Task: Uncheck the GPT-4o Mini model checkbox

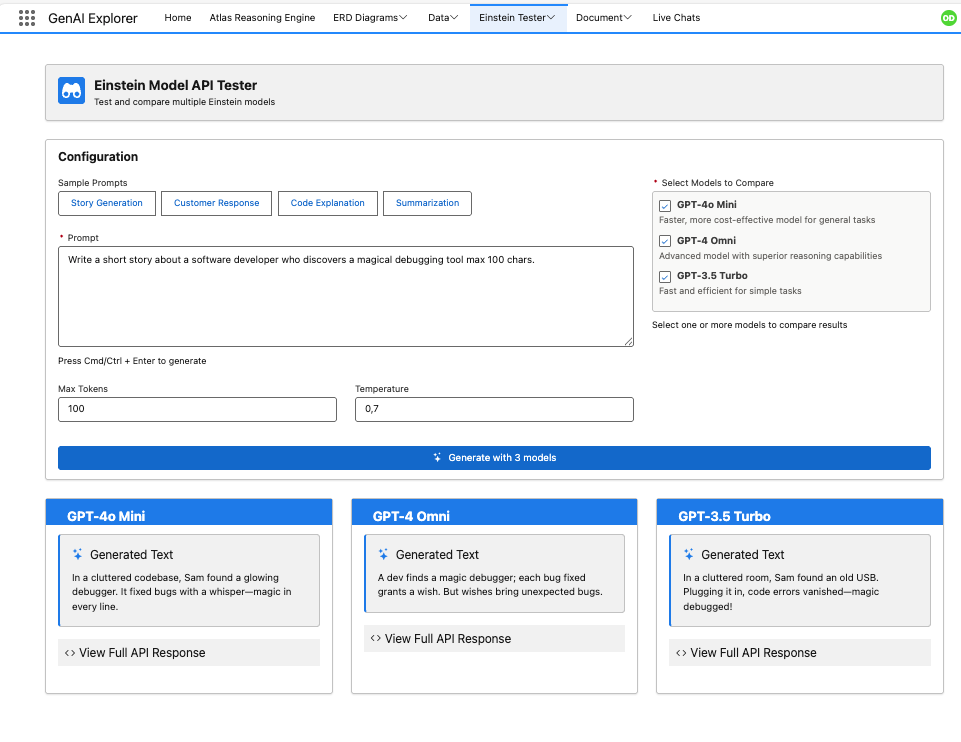Action: click(x=665, y=206)
